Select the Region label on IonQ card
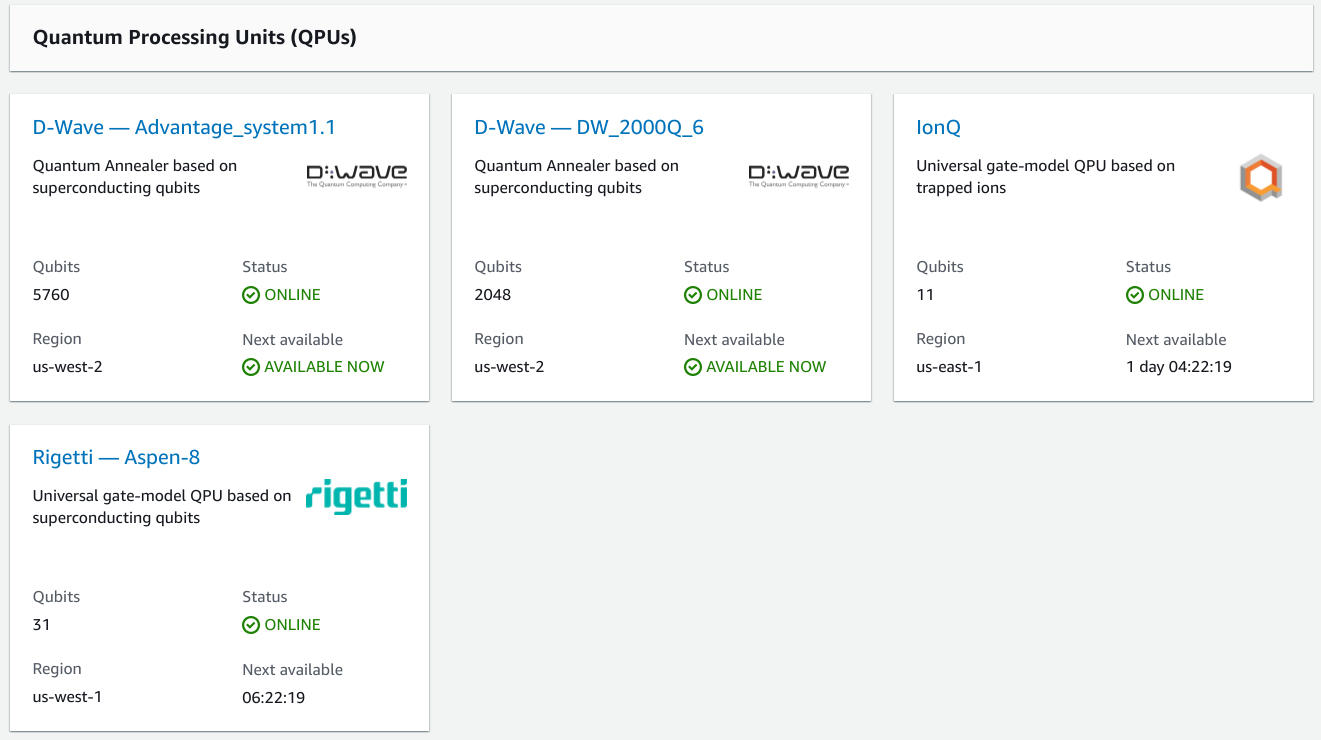 [941, 339]
